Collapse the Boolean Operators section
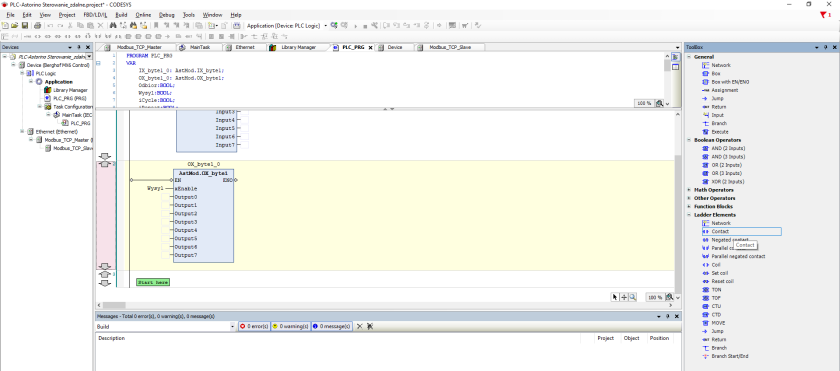This screenshot has height=371, width=840. [689, 140]
